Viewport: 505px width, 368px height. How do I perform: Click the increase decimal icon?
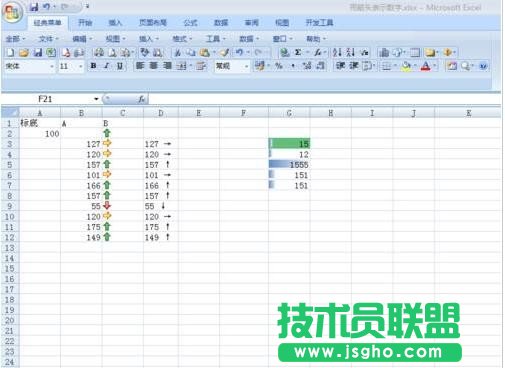(307, 66)
